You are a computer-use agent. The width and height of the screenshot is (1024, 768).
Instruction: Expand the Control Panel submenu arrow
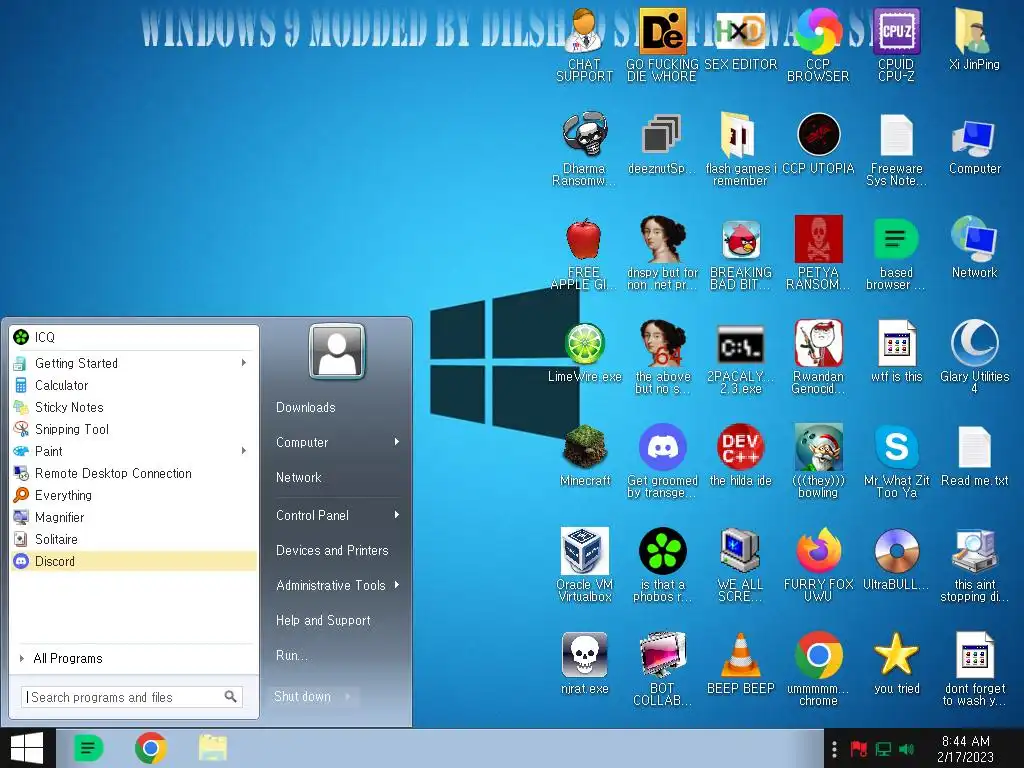point(396,515)
